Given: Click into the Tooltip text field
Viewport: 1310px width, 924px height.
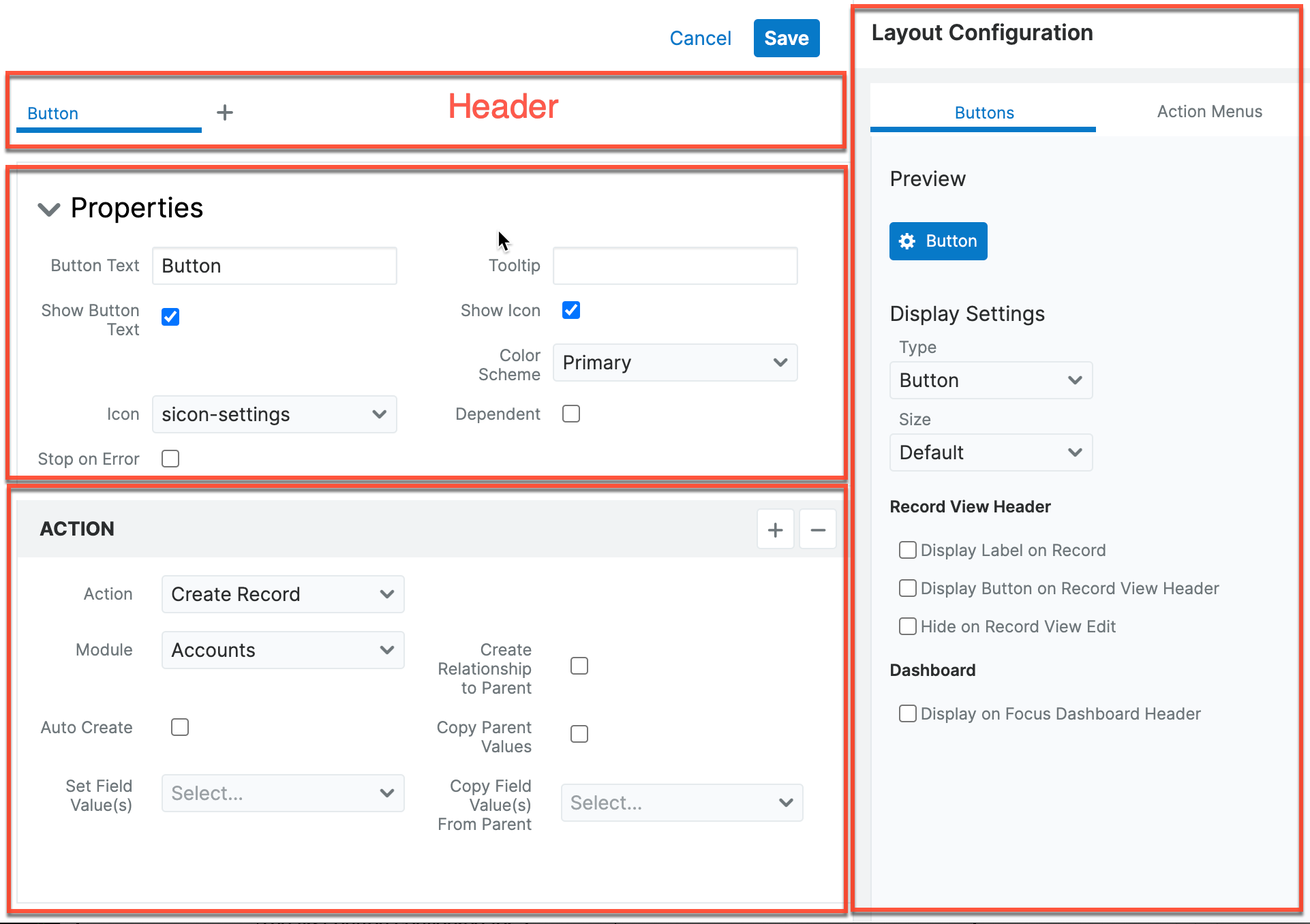Looking at the screenshot, I should point(675,266).
